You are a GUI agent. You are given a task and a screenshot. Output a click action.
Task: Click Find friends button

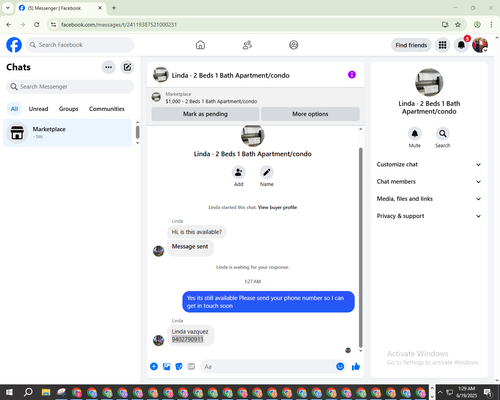coord(411,45)
